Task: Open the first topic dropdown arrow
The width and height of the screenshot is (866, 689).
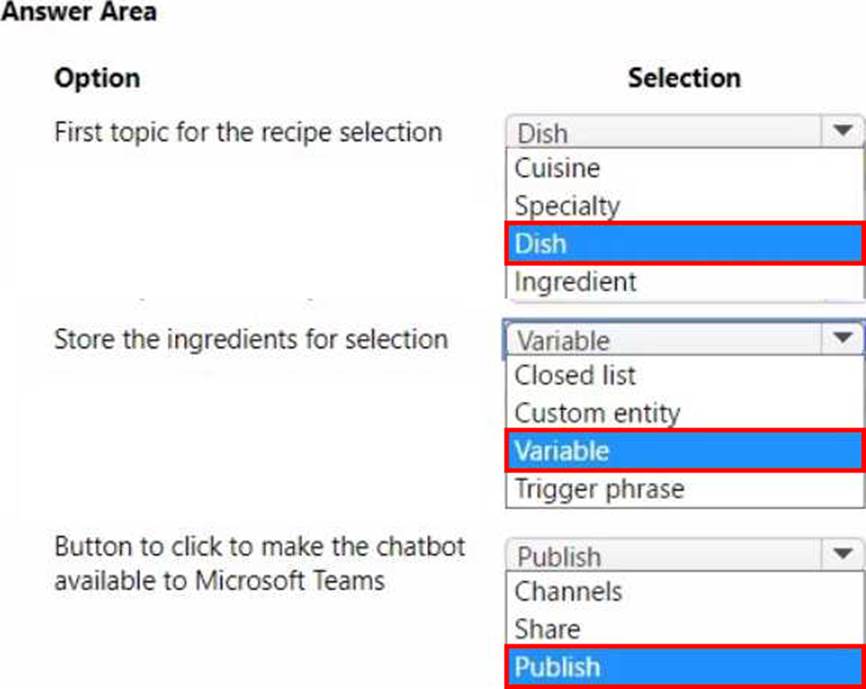Action: [842, 131]
